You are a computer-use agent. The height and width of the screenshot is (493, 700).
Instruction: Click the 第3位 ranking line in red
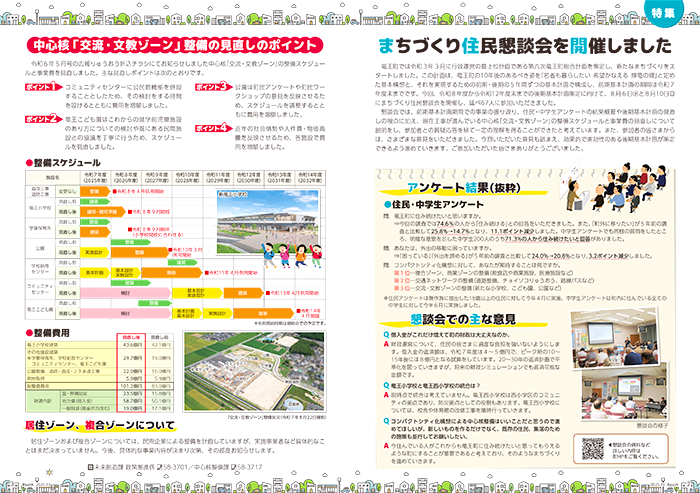point(481,288)
